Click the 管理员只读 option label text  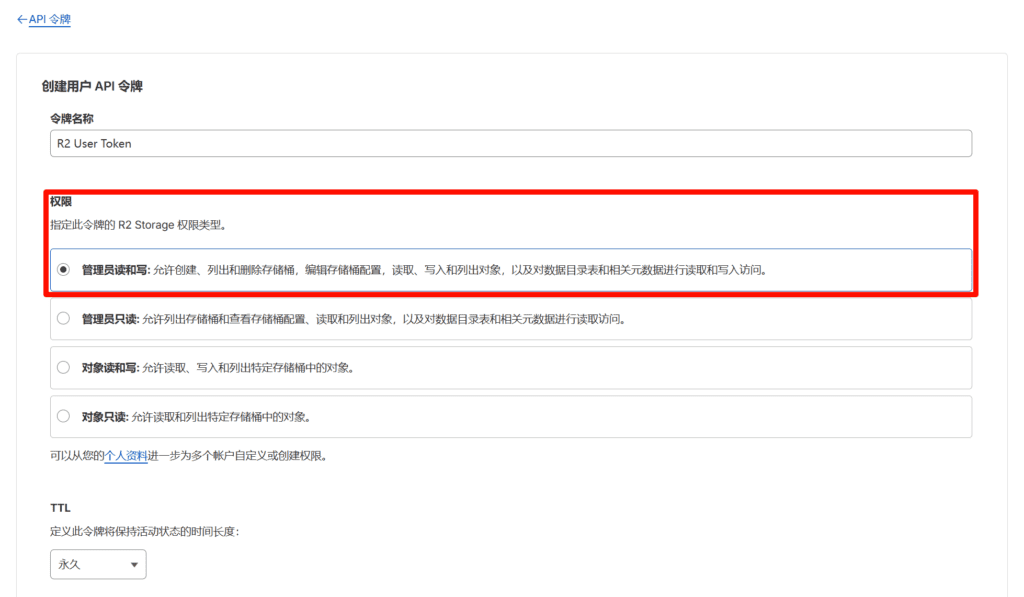tap(110, 319)
